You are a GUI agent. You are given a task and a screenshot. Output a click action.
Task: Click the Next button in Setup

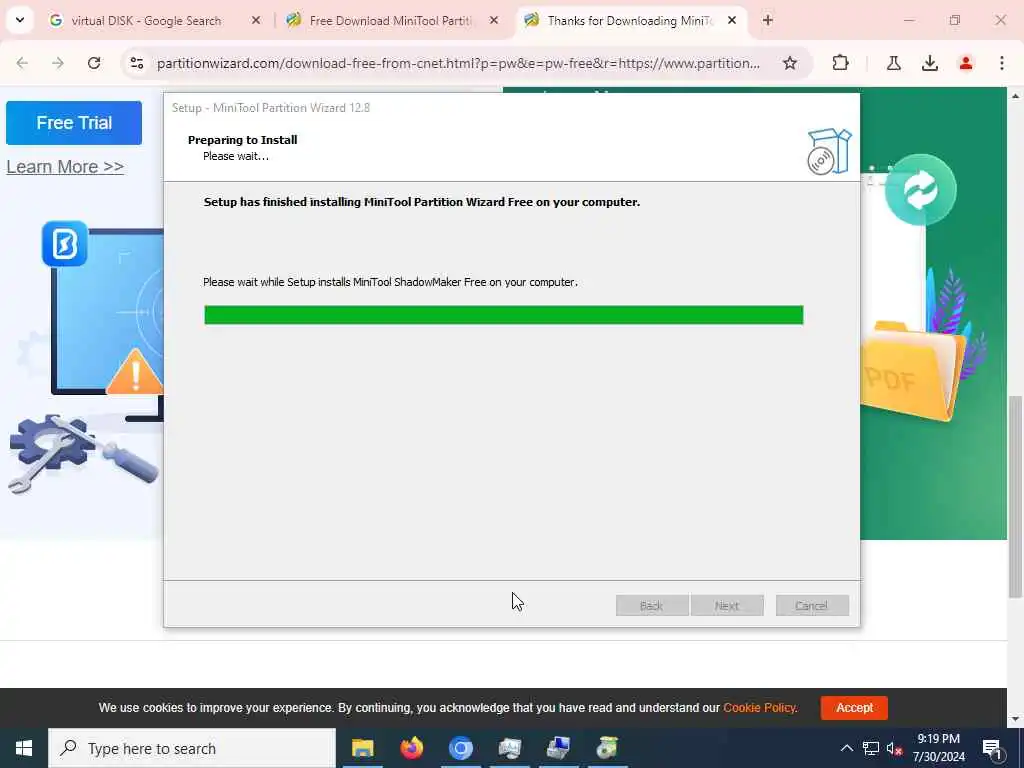pos(727,605)
